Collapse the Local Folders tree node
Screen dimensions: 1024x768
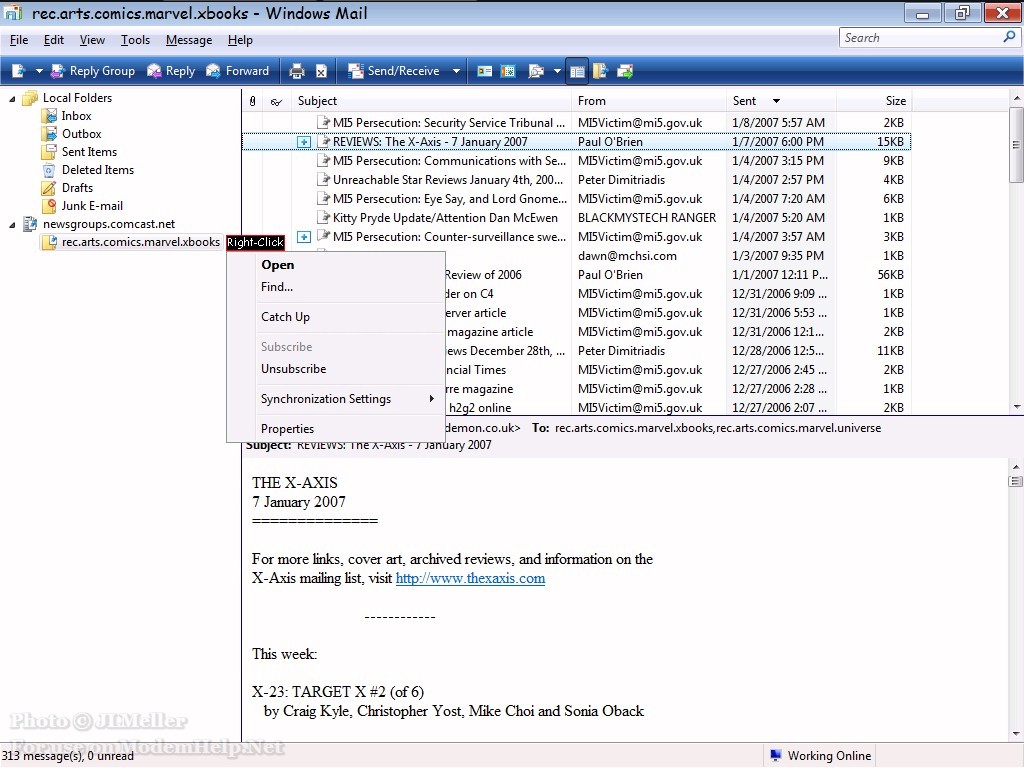(x=12, y=99)
